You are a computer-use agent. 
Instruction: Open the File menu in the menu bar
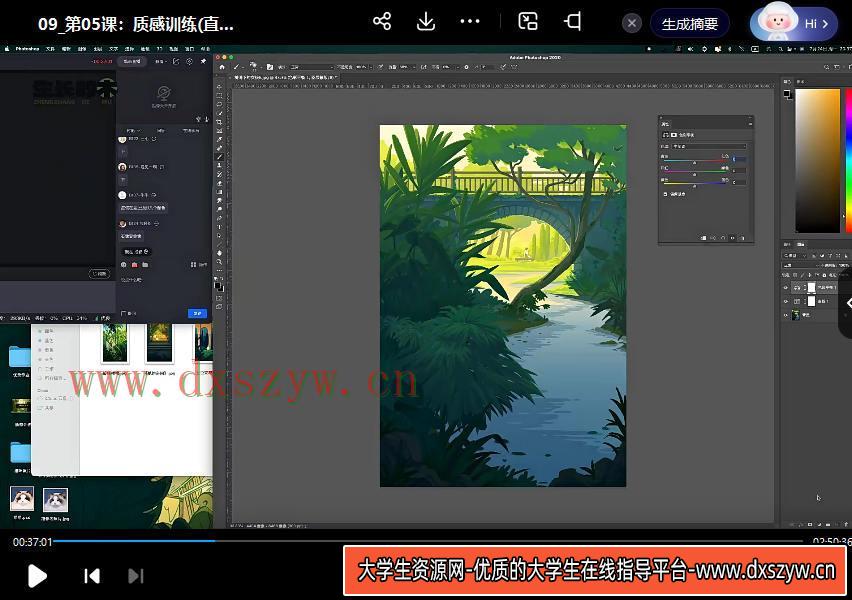pos(51,49)
